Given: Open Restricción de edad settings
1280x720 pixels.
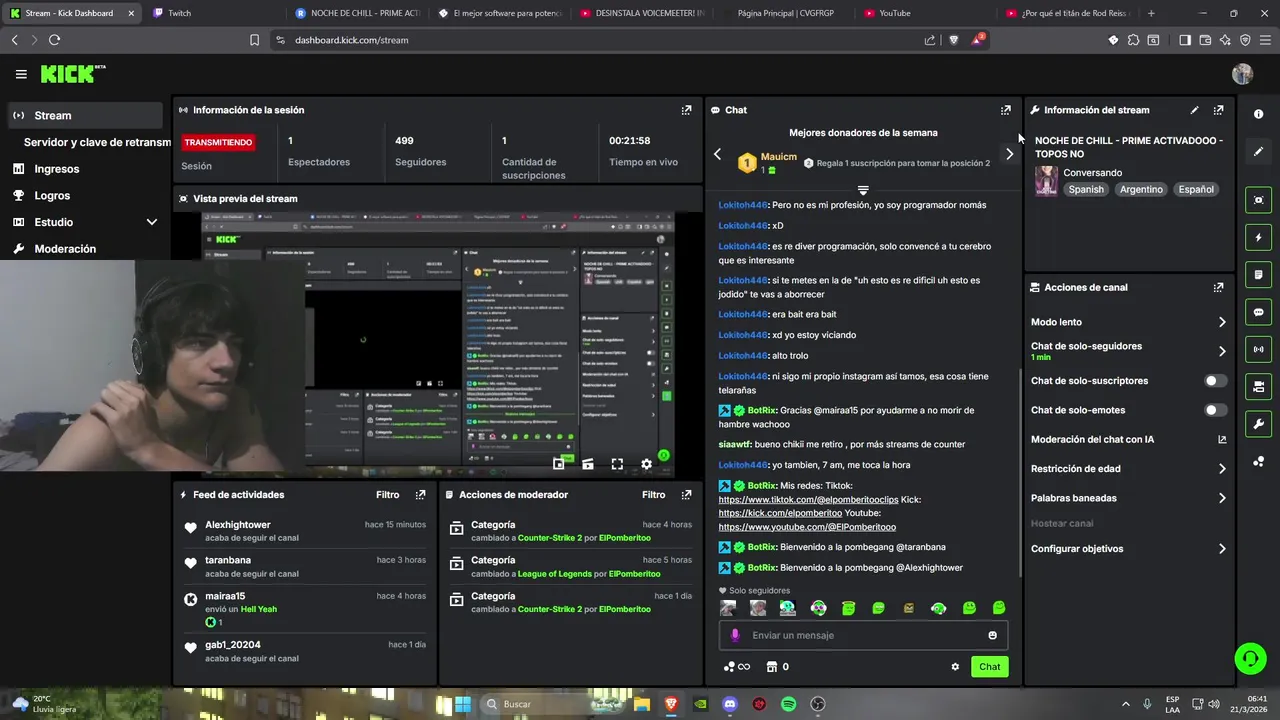Looking at the screenshot, I should click(x=1128, y=469).
